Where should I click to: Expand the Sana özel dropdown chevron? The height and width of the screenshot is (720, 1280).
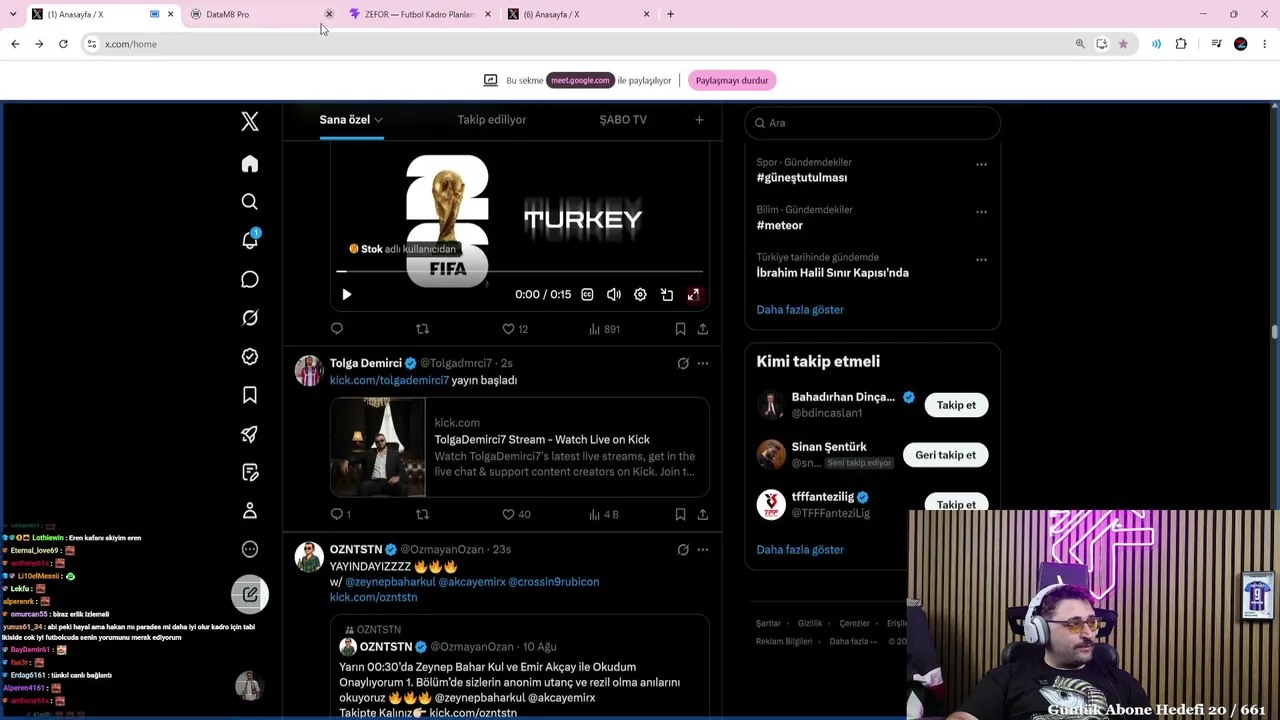pyautogui.click(x=378, y=120)
